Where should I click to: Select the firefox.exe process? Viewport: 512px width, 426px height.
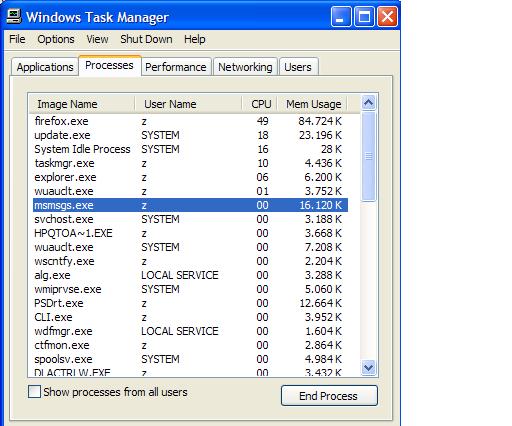190,121
